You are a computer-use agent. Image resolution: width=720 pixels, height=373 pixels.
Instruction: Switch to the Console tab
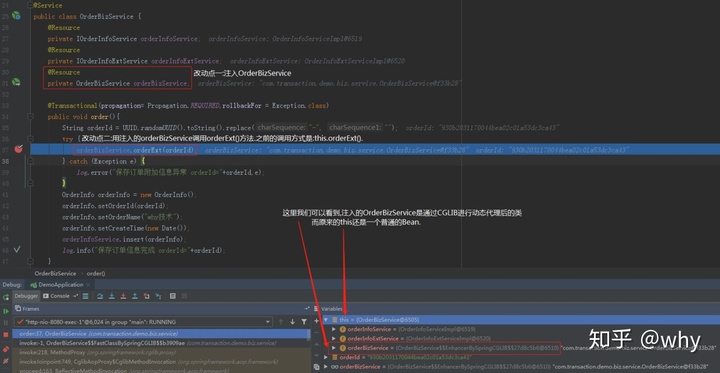click(x=56, y=296)
